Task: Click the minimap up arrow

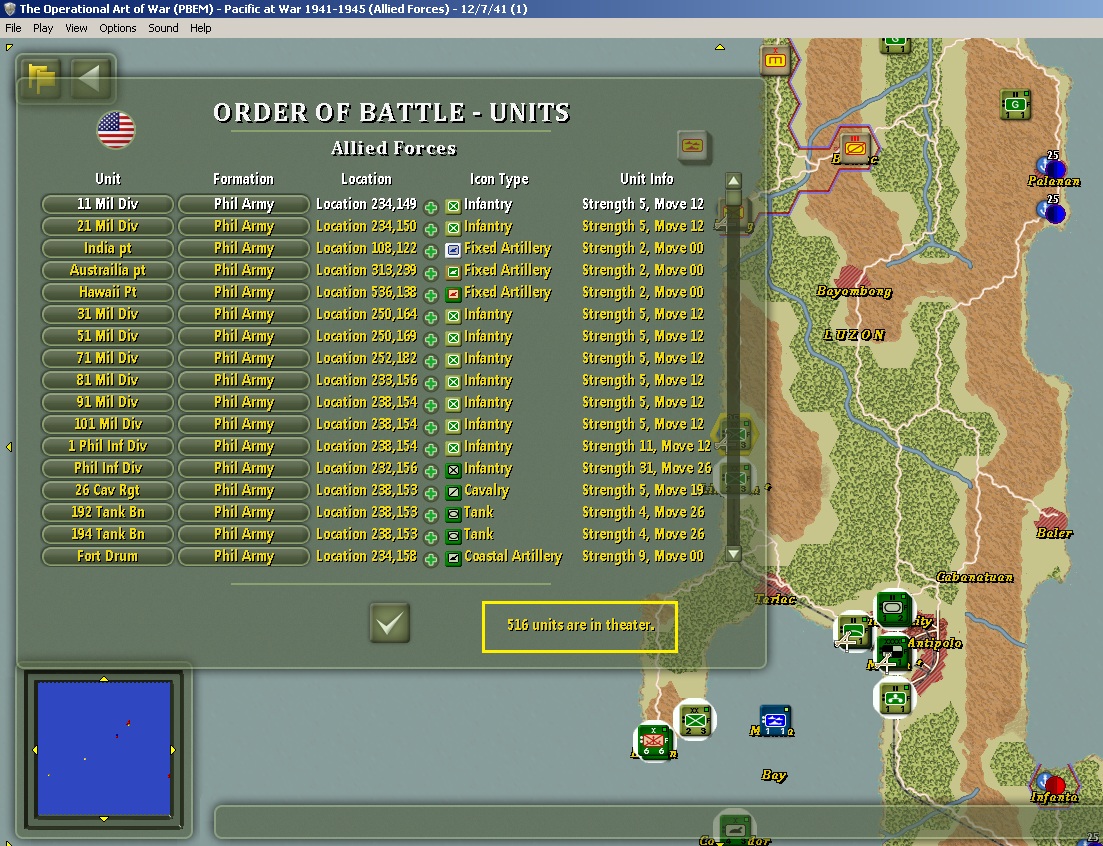Action: coord(104,679)
